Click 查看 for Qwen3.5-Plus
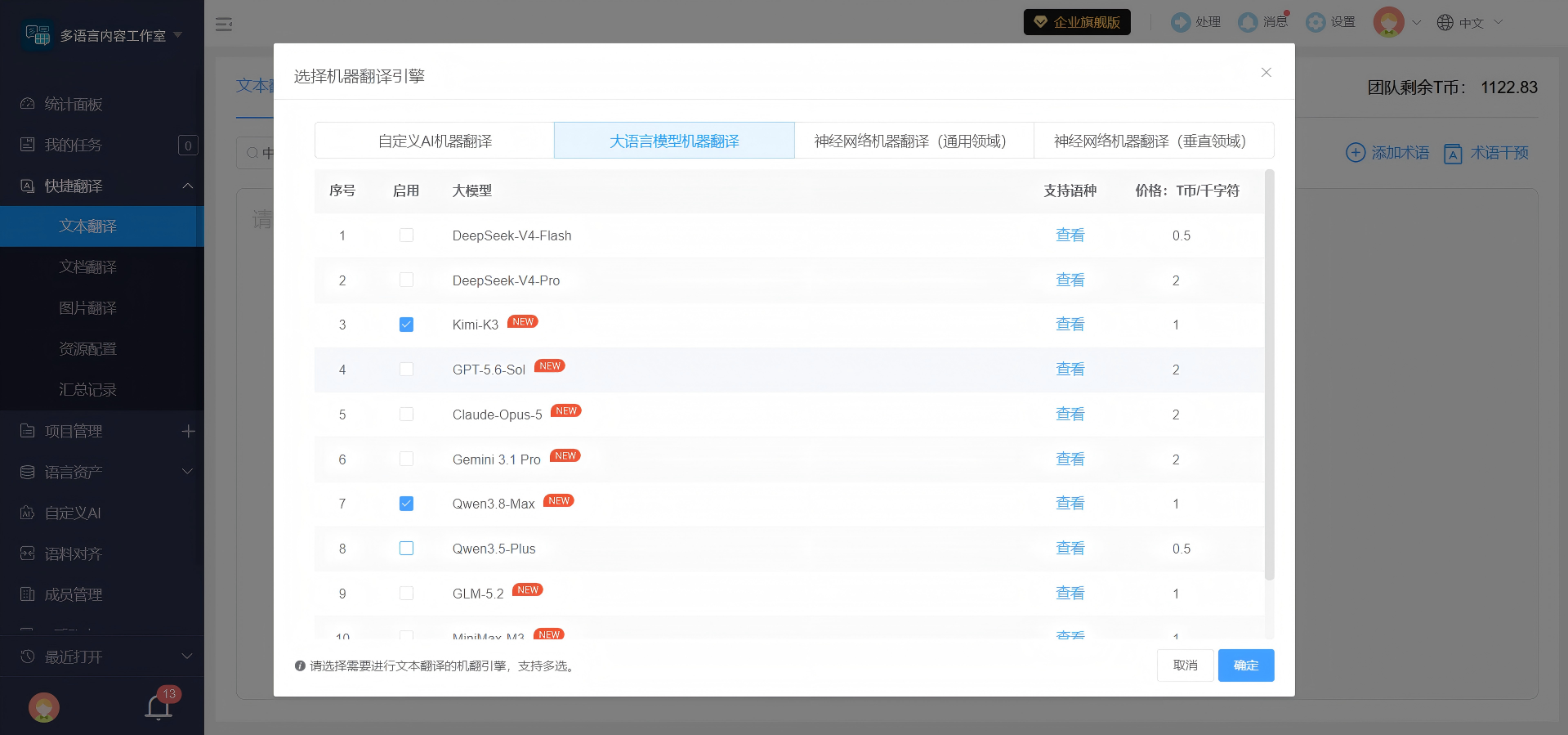 (x=1070, y=549)
